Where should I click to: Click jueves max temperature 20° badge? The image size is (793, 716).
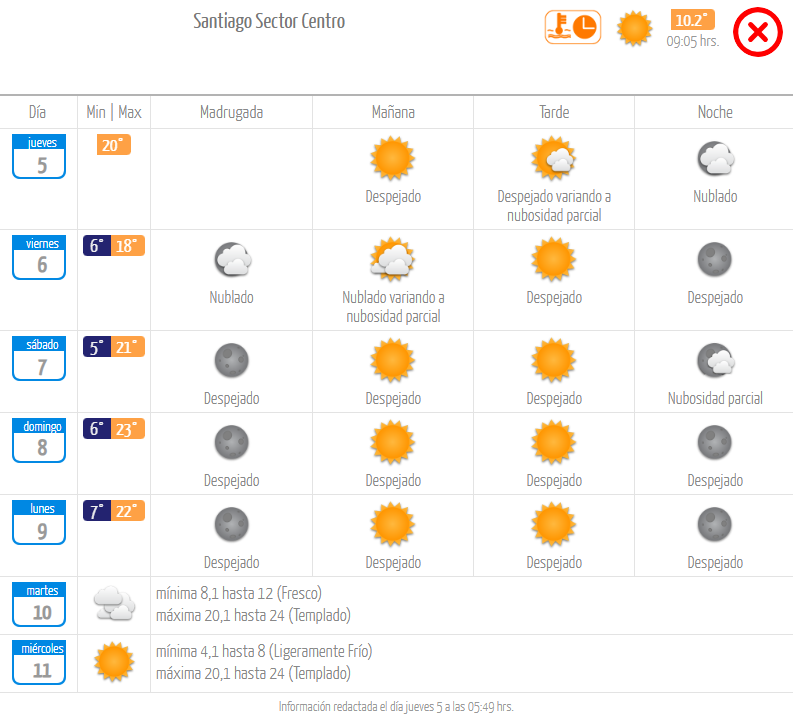tap(114, 145)
